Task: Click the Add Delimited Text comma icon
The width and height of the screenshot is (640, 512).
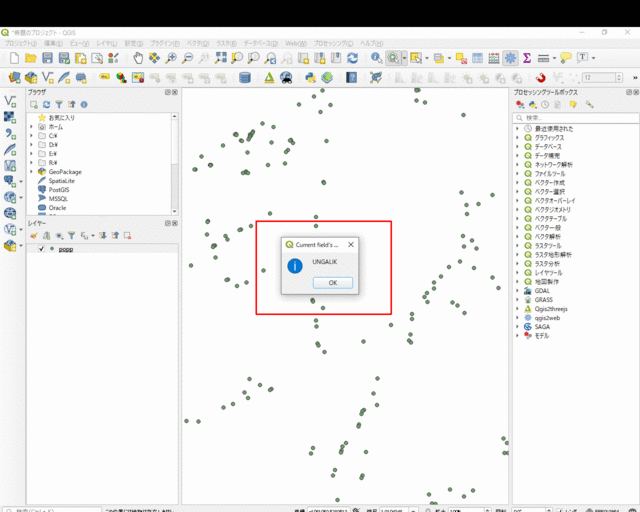Action: point(10,134)
